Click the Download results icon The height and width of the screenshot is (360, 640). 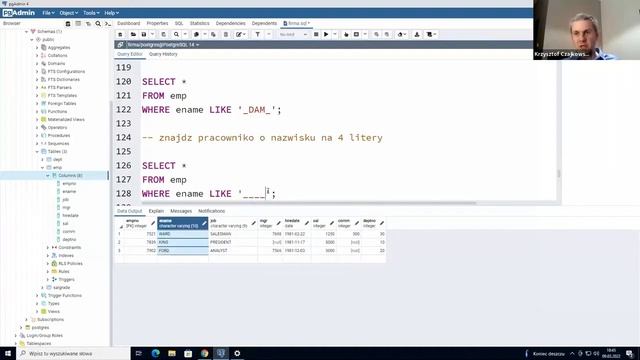click(417, 35)
